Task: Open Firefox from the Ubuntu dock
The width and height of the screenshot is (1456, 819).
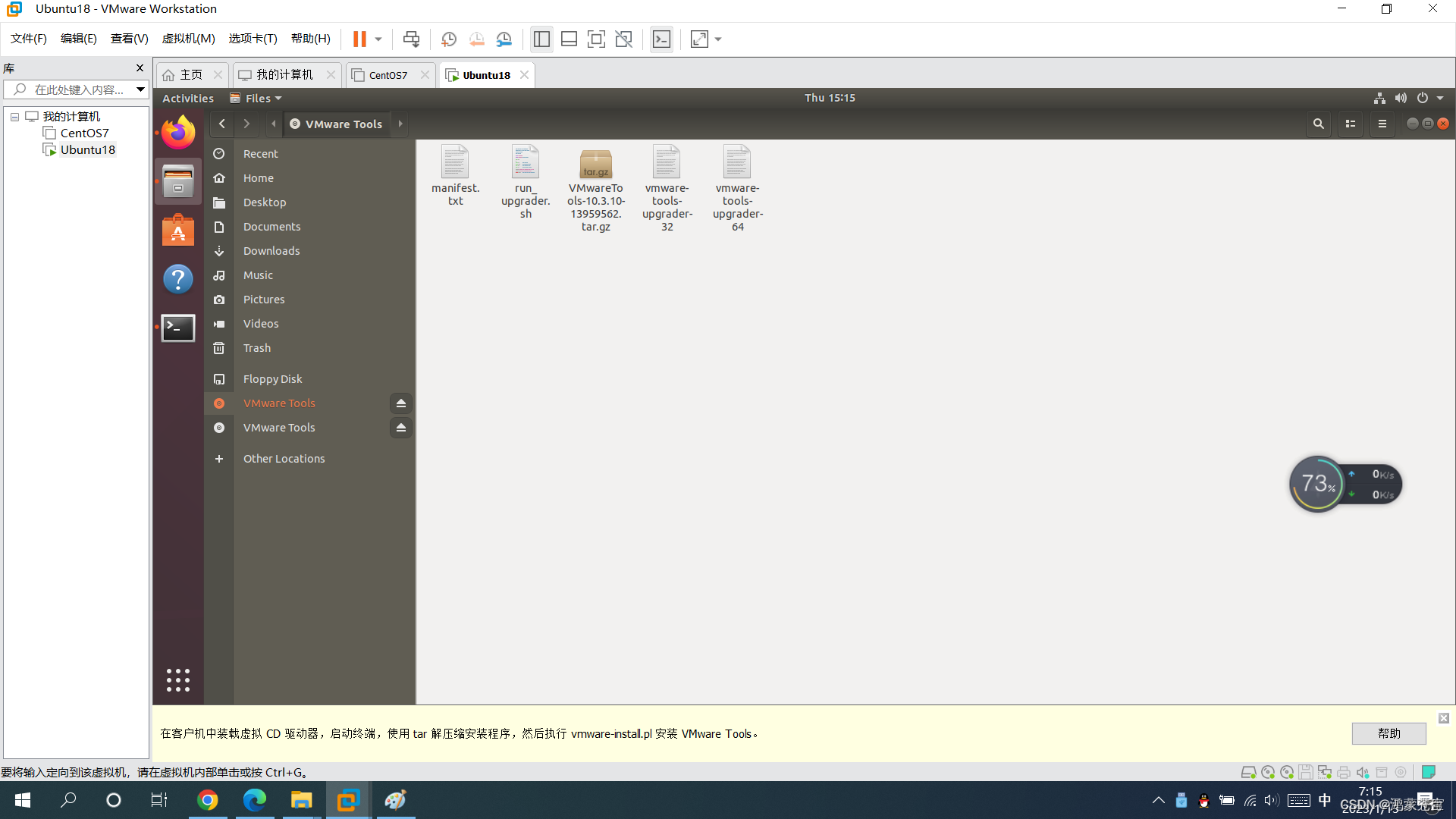Action: coord(177,131)
